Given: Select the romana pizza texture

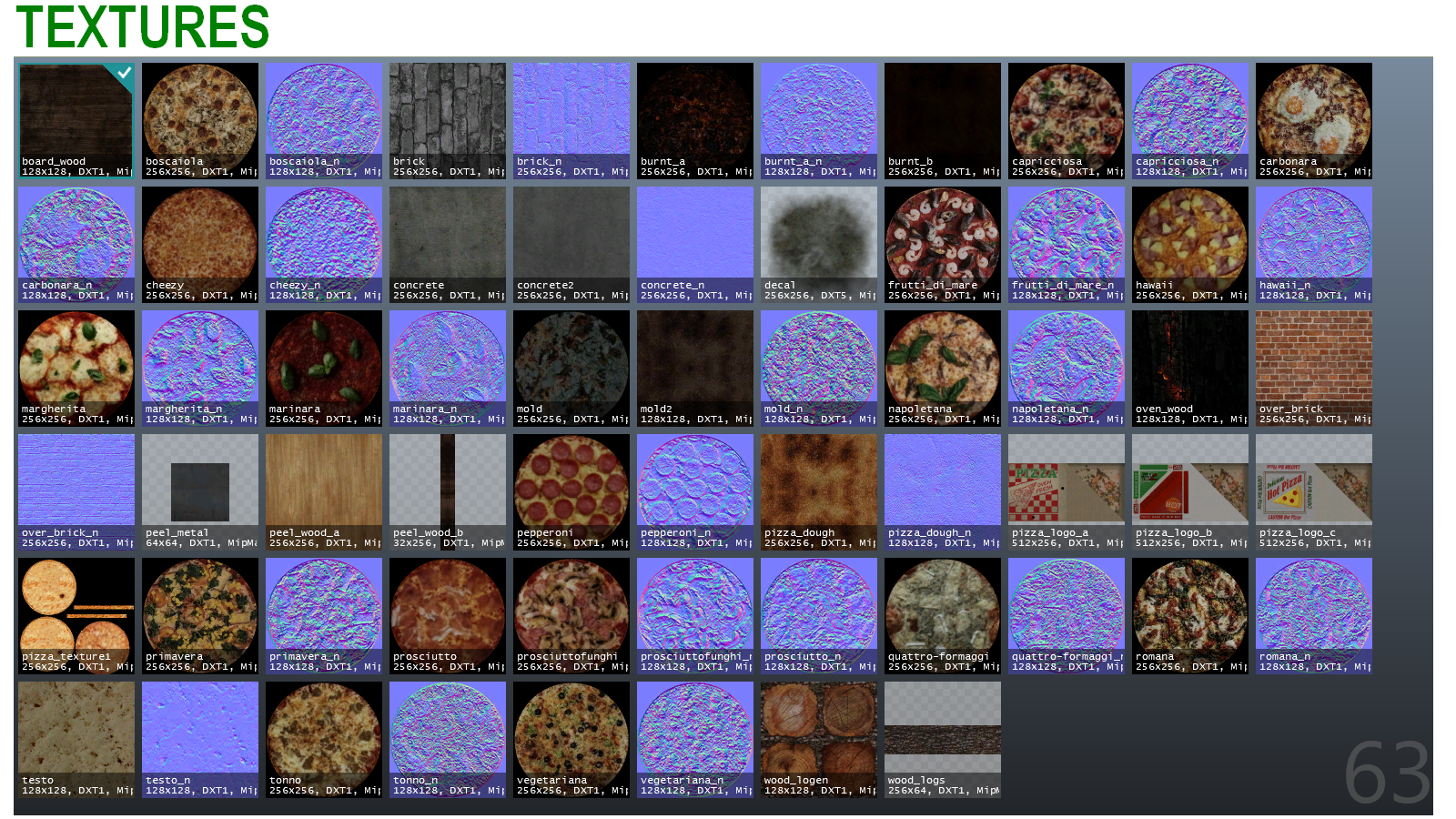Looking at the screenshot, I should point(1190,616).
